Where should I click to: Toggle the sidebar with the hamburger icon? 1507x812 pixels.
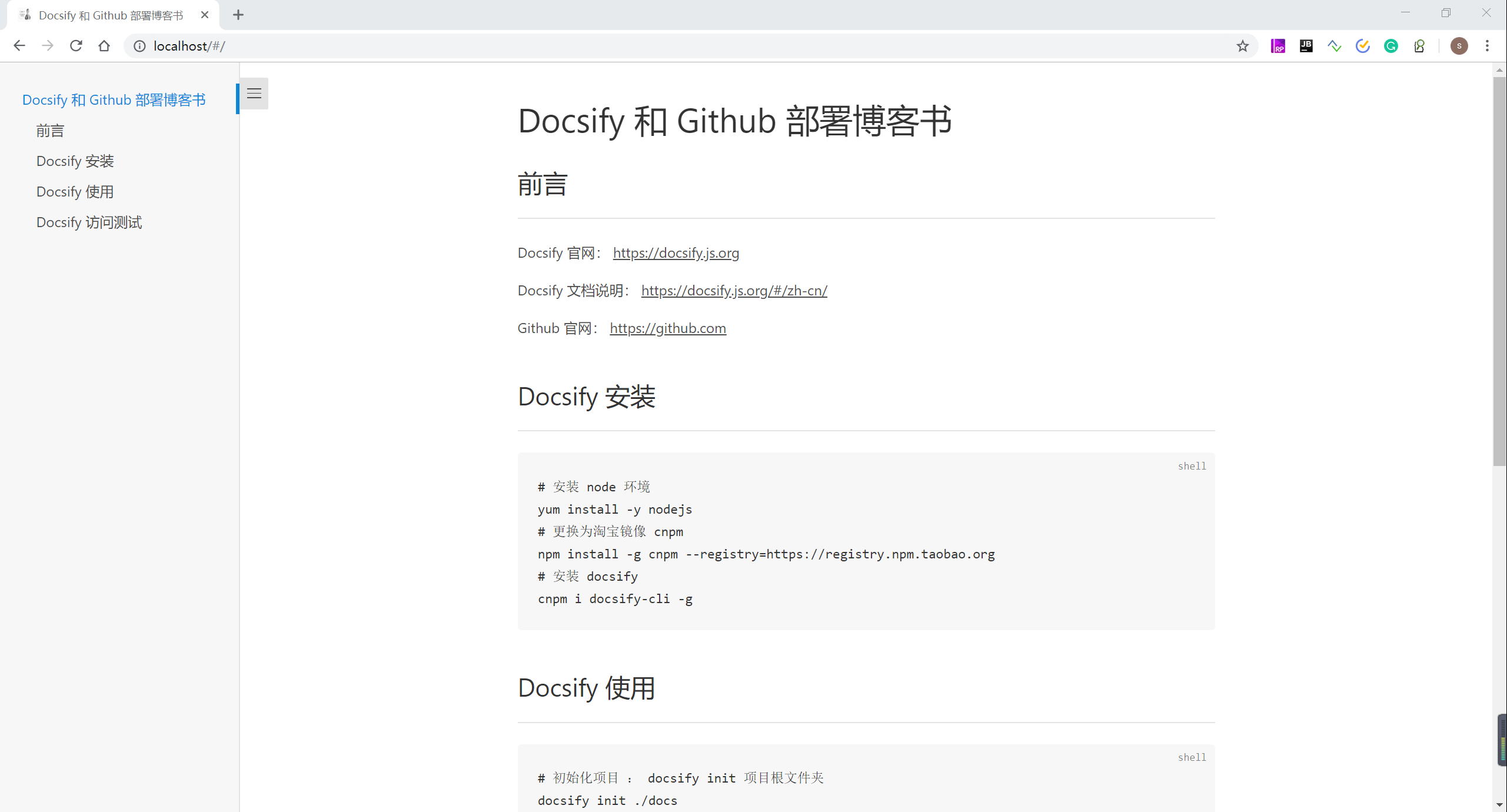pyautogui.click(x=254, y=93)
